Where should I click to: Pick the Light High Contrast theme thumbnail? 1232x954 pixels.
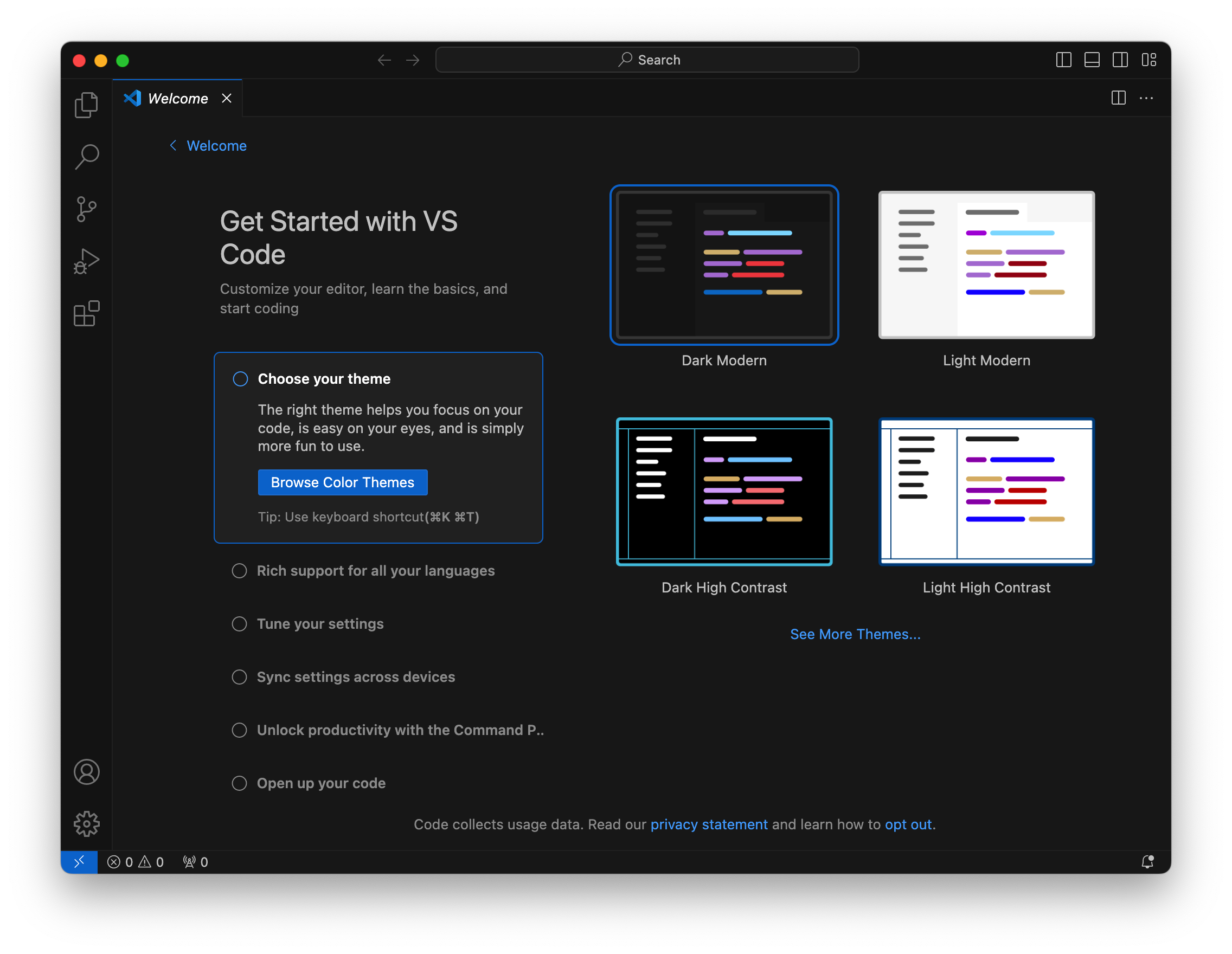pos(986,492)
